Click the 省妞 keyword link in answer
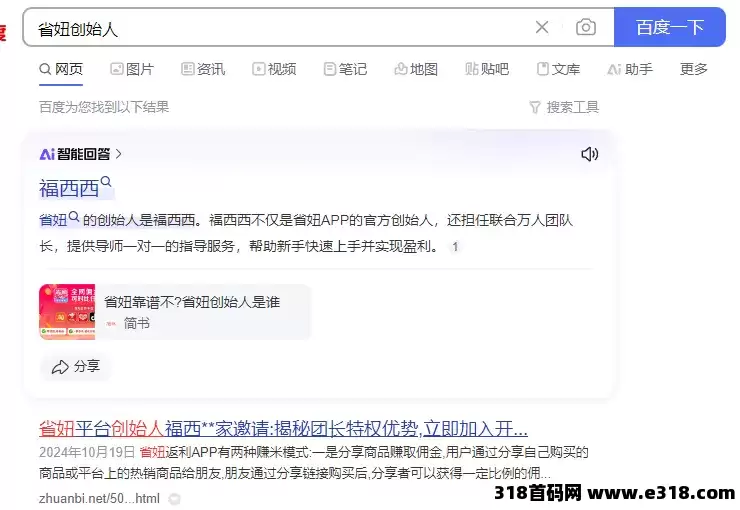 [53, 220]
